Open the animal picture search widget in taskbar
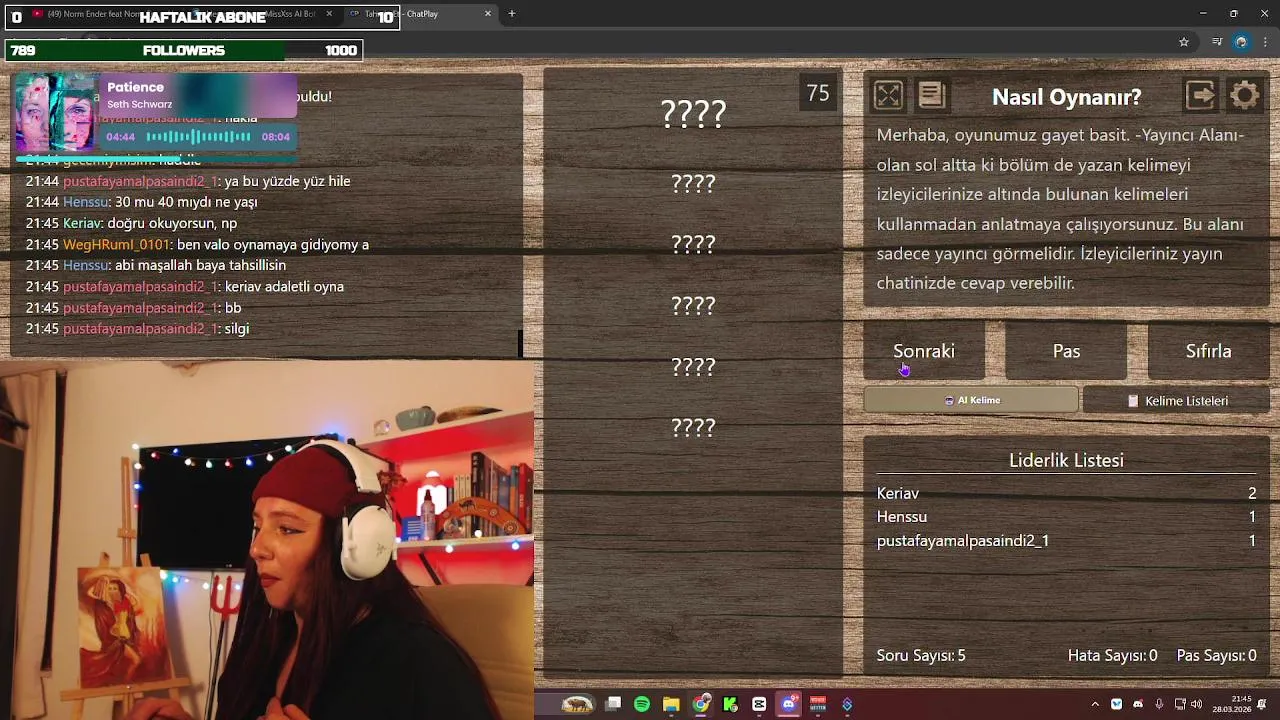Viewport: 1280px width, 720px height. point(577,705)
